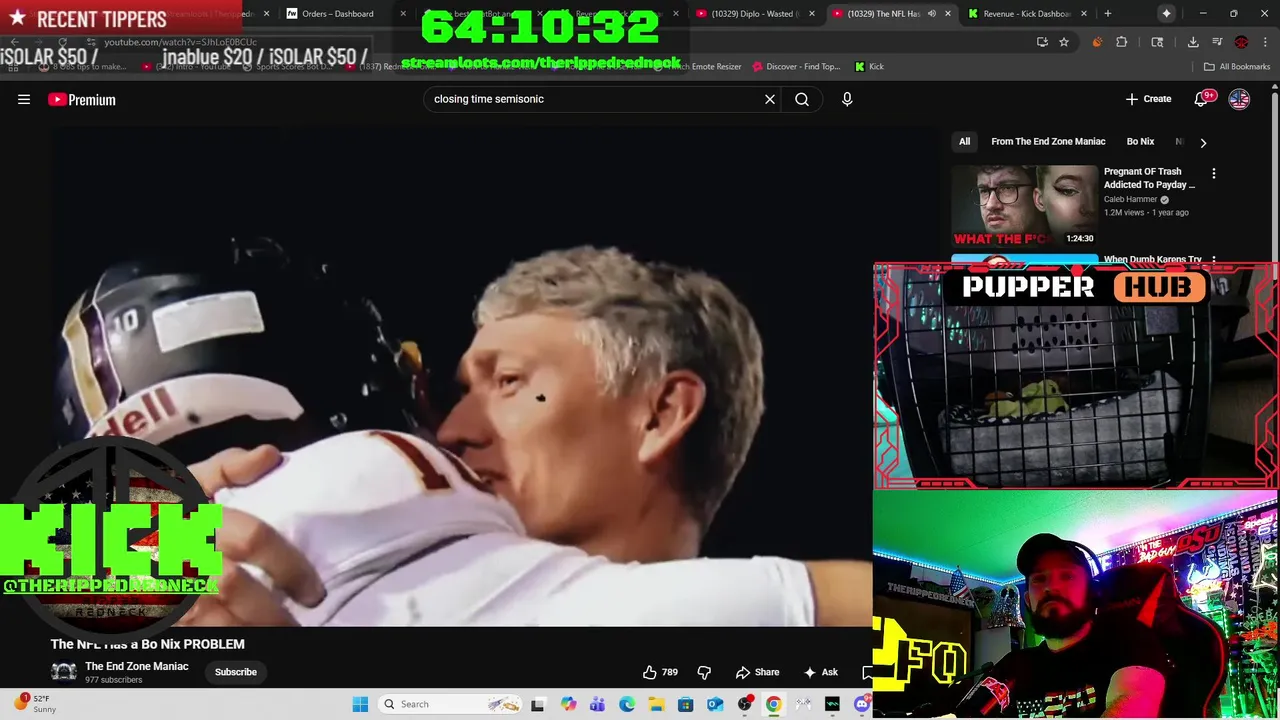This screenshot has width=1280, height=720.
Task: Go to YouTube Premium home logo
Action: pos(82,99)
